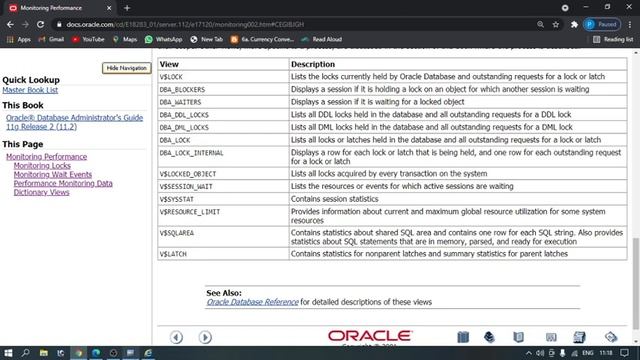
Task: Go to next page using right arrow icon
Action: pyautogui.click(x=205, y=337)
